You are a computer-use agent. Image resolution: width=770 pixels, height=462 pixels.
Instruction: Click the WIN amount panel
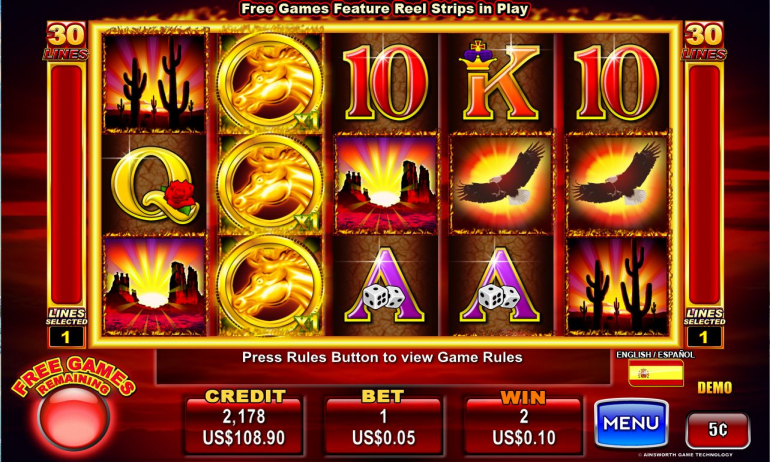[x=523, y=426]
